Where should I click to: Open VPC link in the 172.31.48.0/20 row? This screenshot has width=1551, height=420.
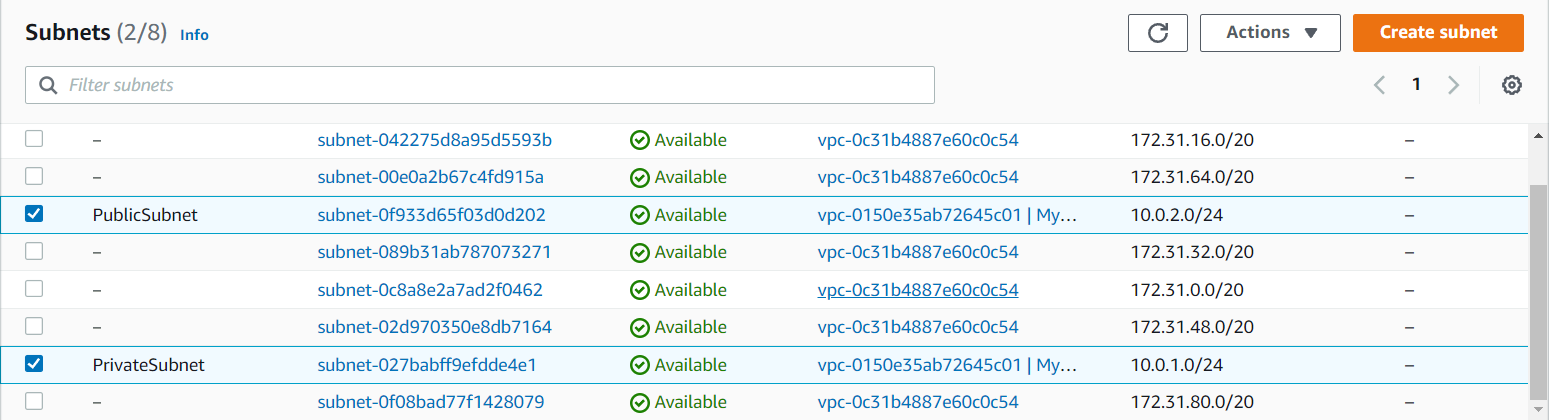click(918, 327)
